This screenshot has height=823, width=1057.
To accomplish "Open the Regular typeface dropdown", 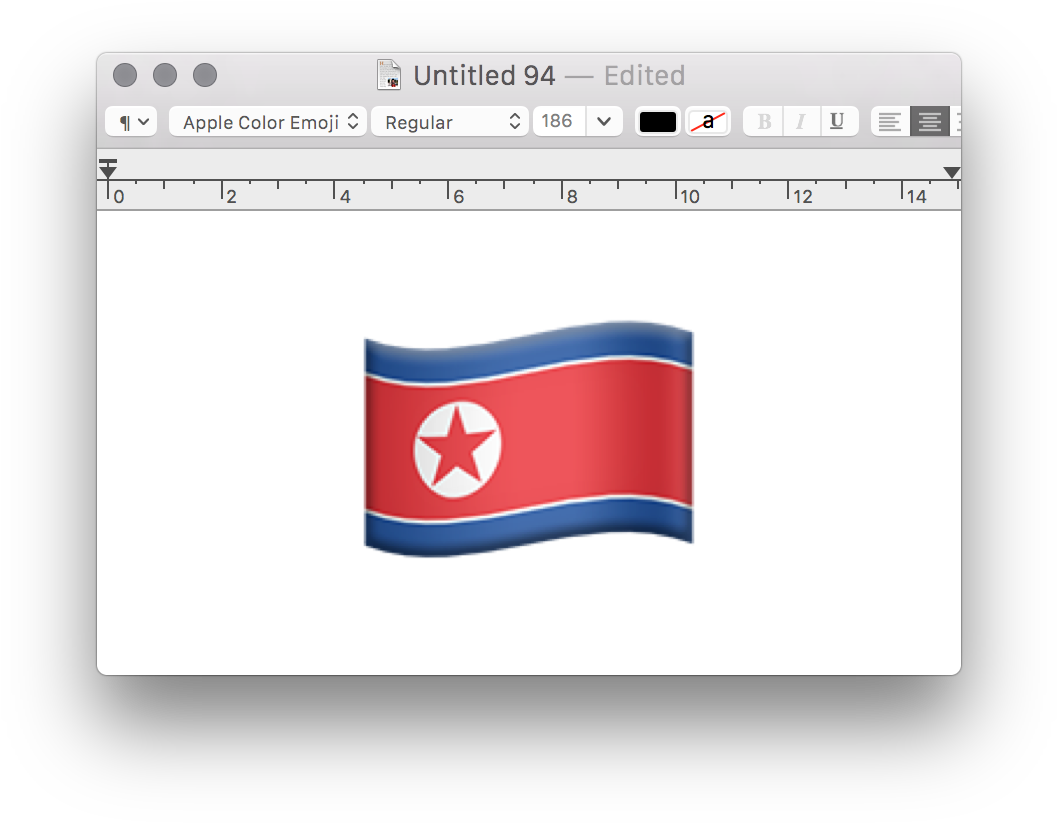I will 450,122.
